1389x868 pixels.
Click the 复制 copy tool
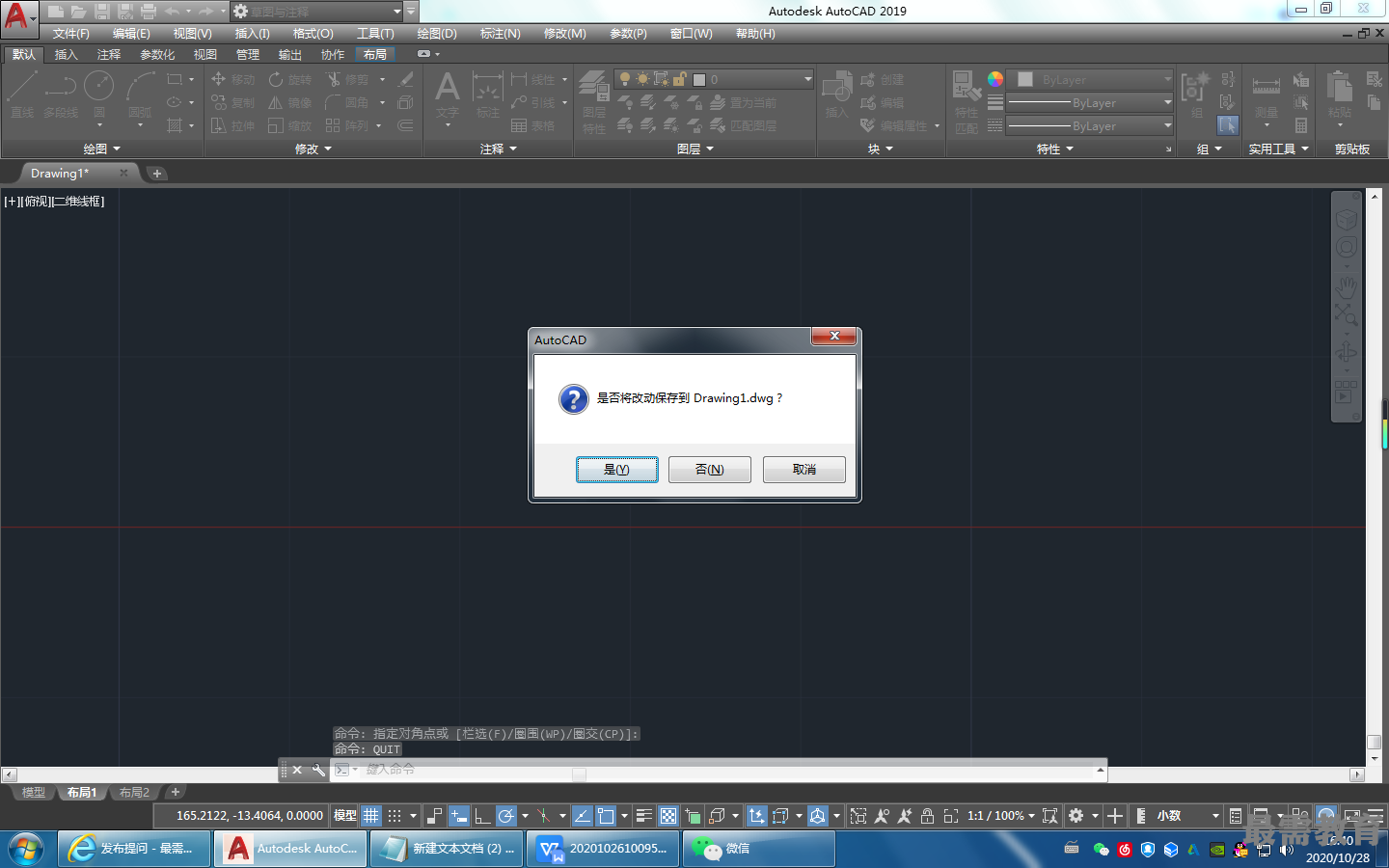tap(233, 102)
